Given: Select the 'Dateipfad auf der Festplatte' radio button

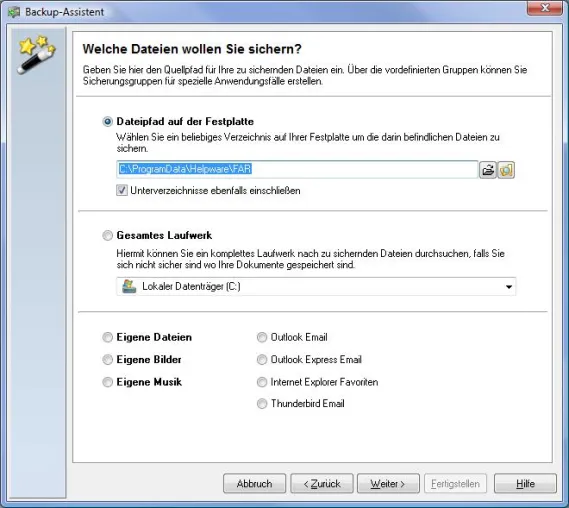Looking at the screenshot, I should pos(107,122).
